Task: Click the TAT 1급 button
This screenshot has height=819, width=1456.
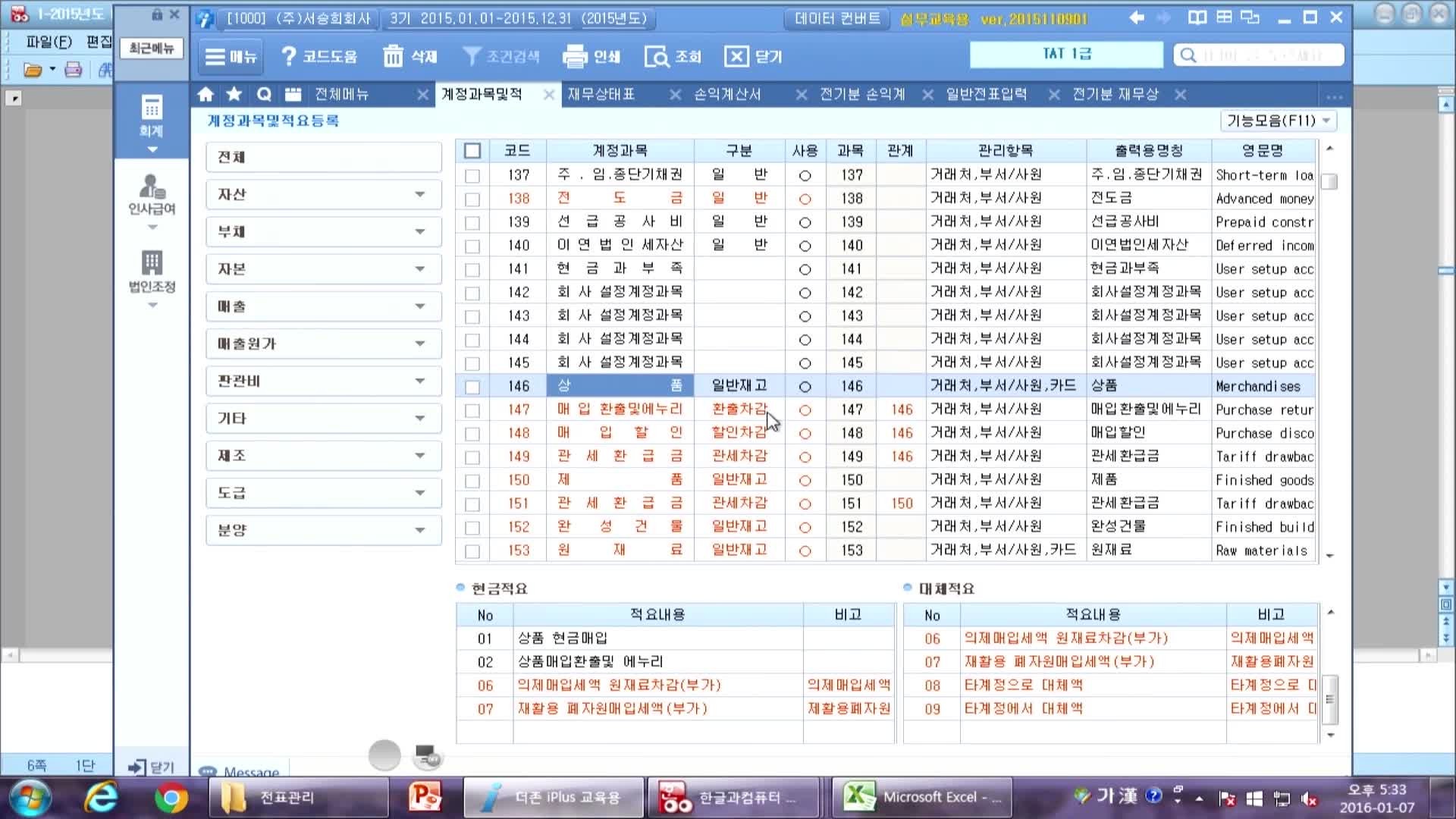Action: click(x=1066, y=54)
